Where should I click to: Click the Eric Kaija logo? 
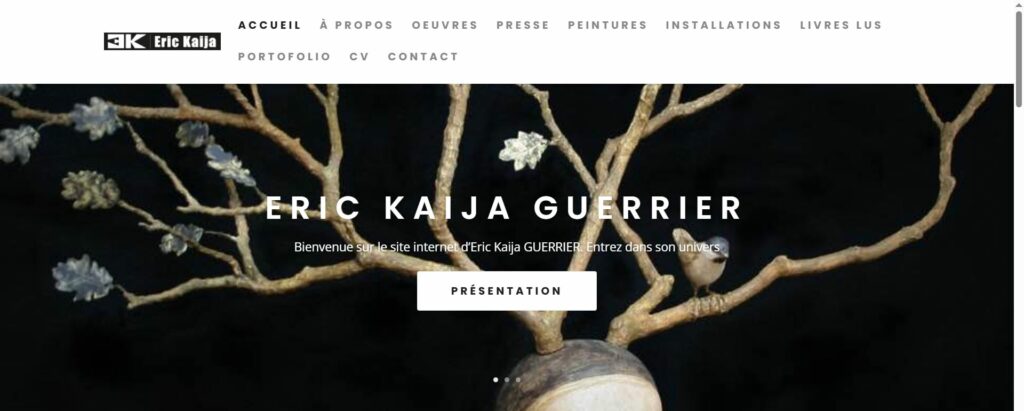pyautogui.click(x=162, y=41)
